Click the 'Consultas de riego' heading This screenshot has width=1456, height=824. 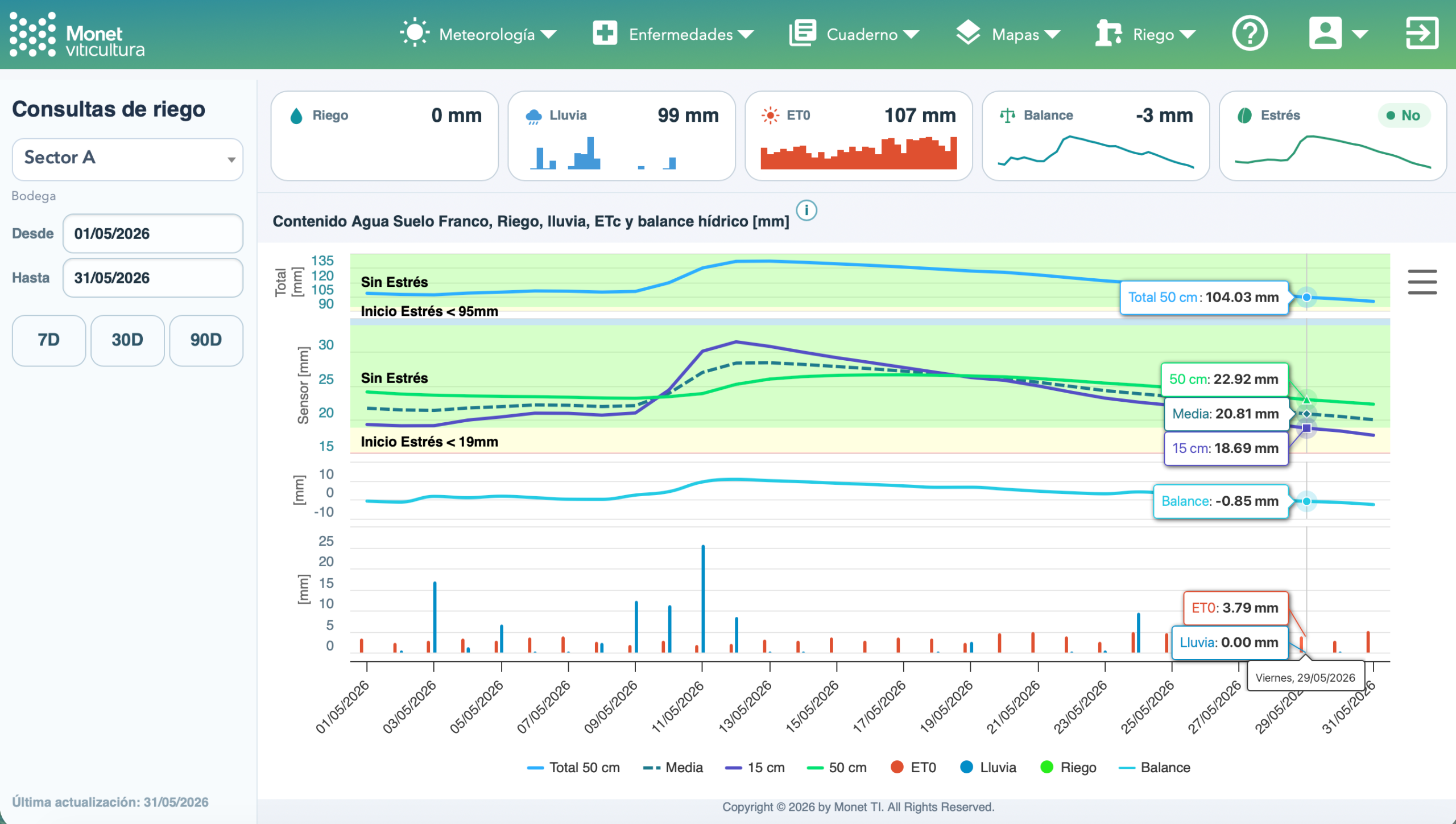pyautogui.click(x=109, y=109)
